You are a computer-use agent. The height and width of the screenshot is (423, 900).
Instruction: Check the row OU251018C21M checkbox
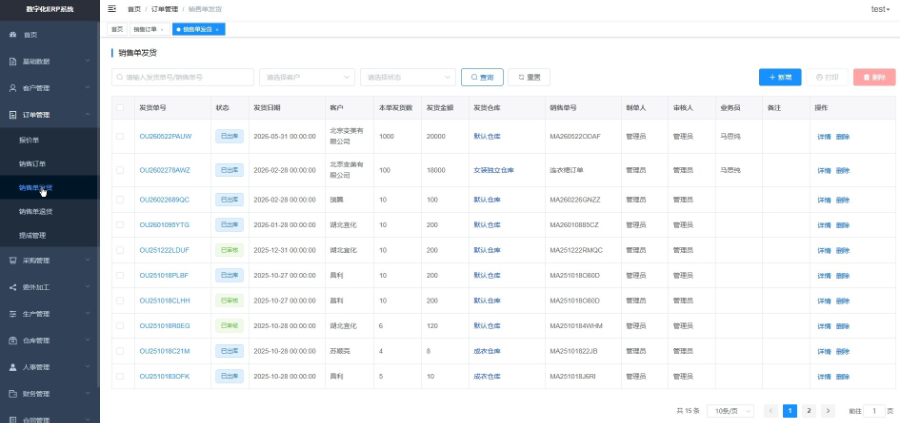119,351
